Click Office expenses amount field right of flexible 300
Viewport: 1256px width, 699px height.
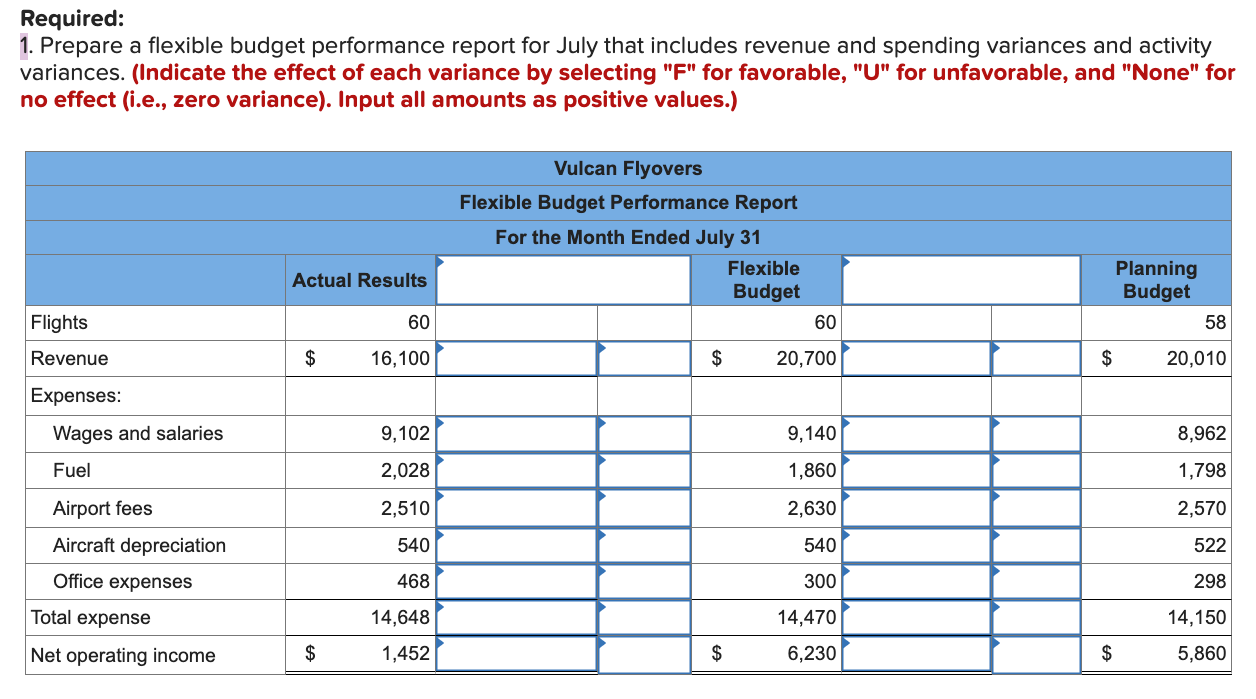click(916, 581)
